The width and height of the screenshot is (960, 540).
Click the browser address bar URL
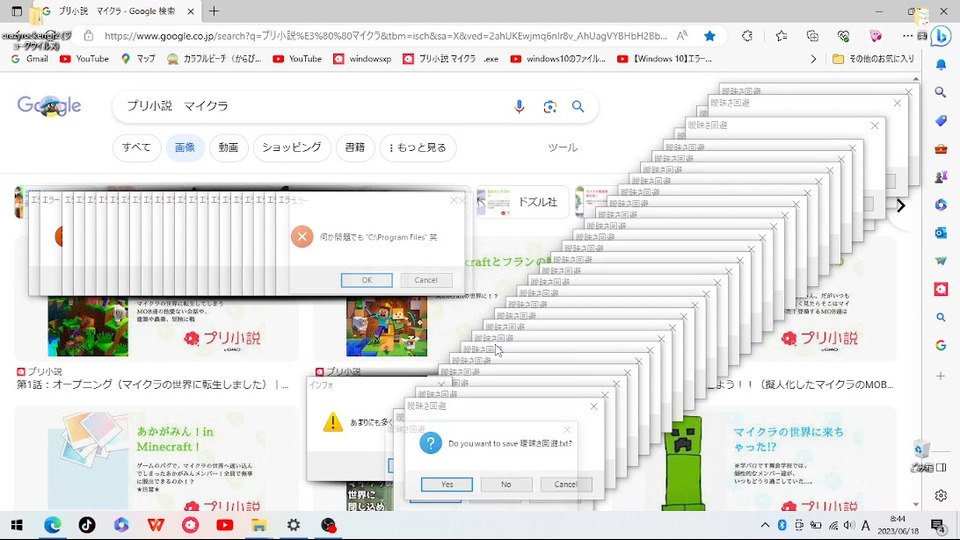[386, 36]
